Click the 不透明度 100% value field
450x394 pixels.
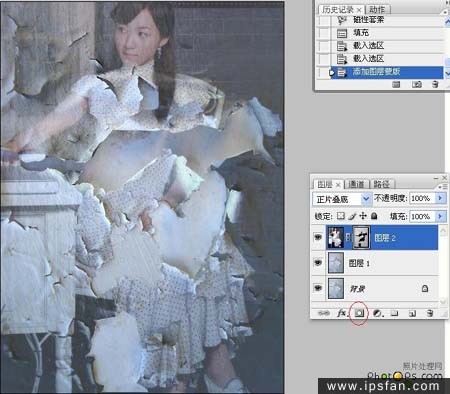point(422,198)
